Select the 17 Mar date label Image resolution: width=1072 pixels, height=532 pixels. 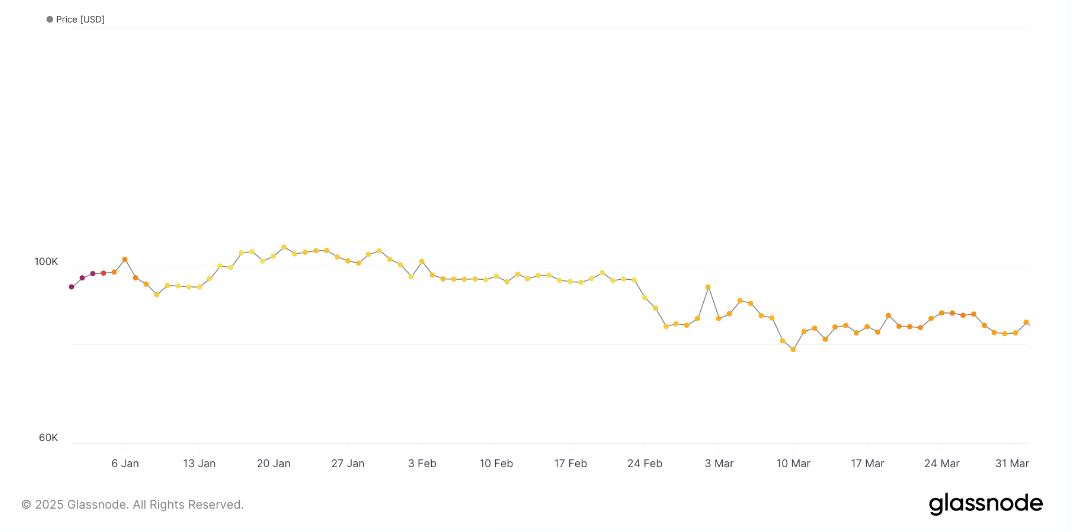tap(867, 463)
